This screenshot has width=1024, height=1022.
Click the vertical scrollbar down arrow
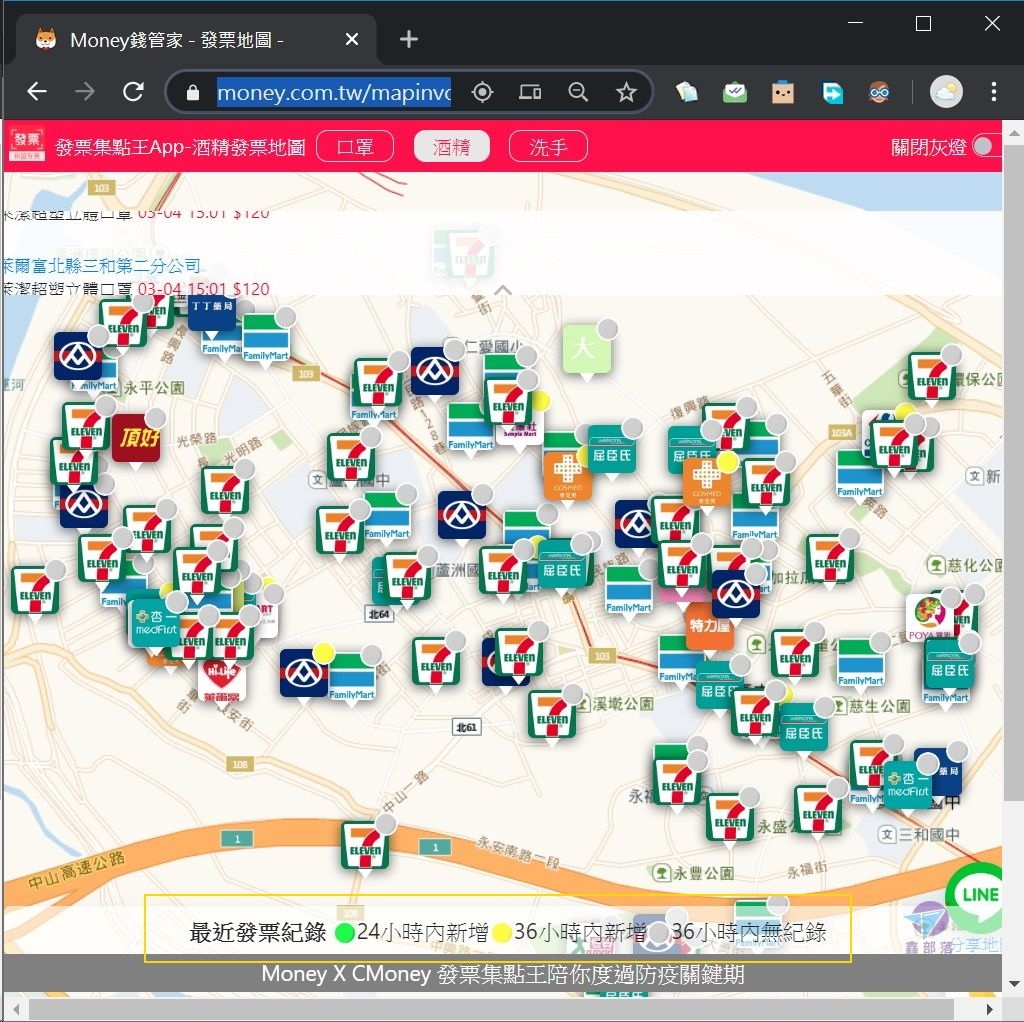point(1013,983)
